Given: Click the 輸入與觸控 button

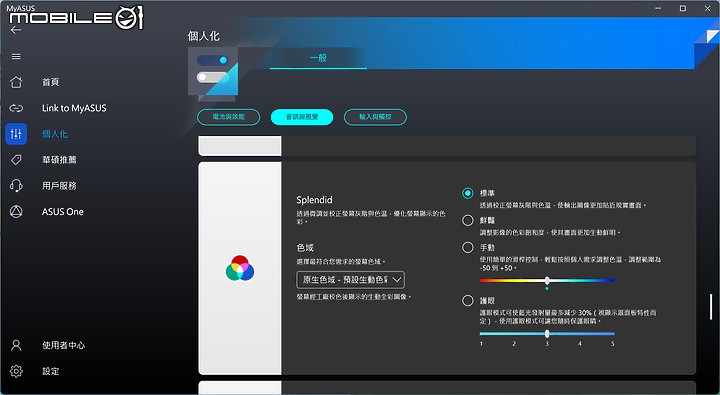Looking at the screenshot, I should tap(375, 117).
